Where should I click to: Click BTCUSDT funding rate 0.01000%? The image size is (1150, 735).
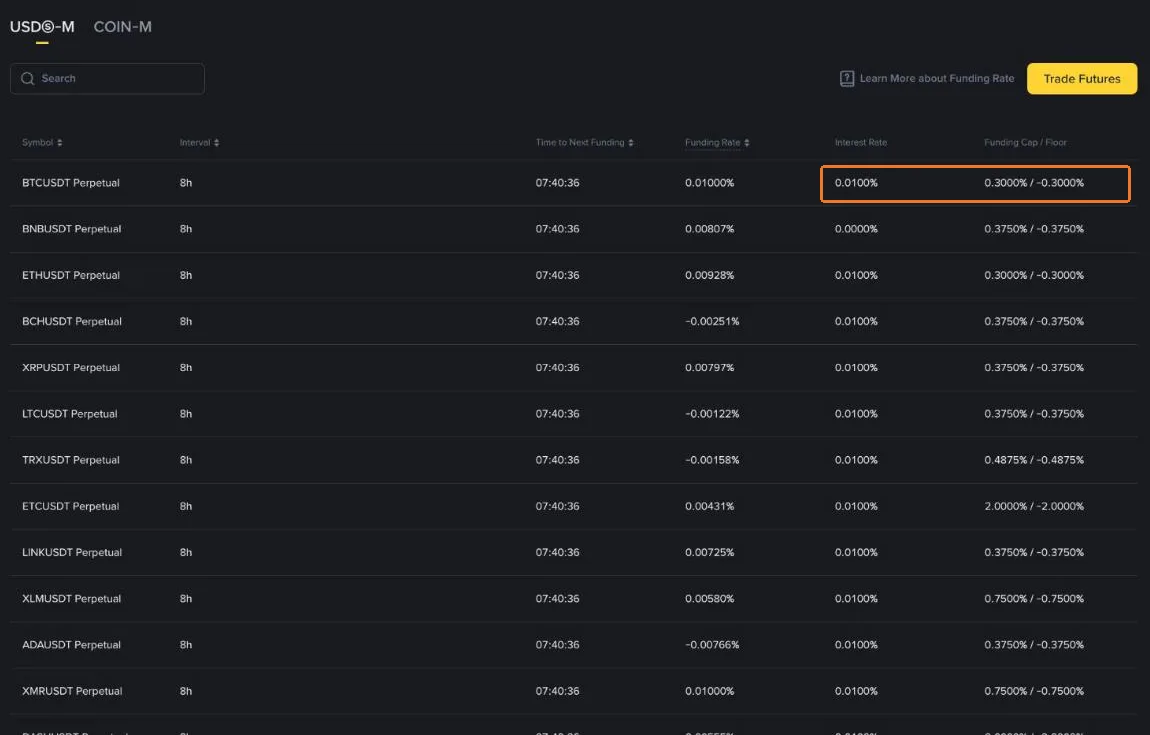click(709, 183)
